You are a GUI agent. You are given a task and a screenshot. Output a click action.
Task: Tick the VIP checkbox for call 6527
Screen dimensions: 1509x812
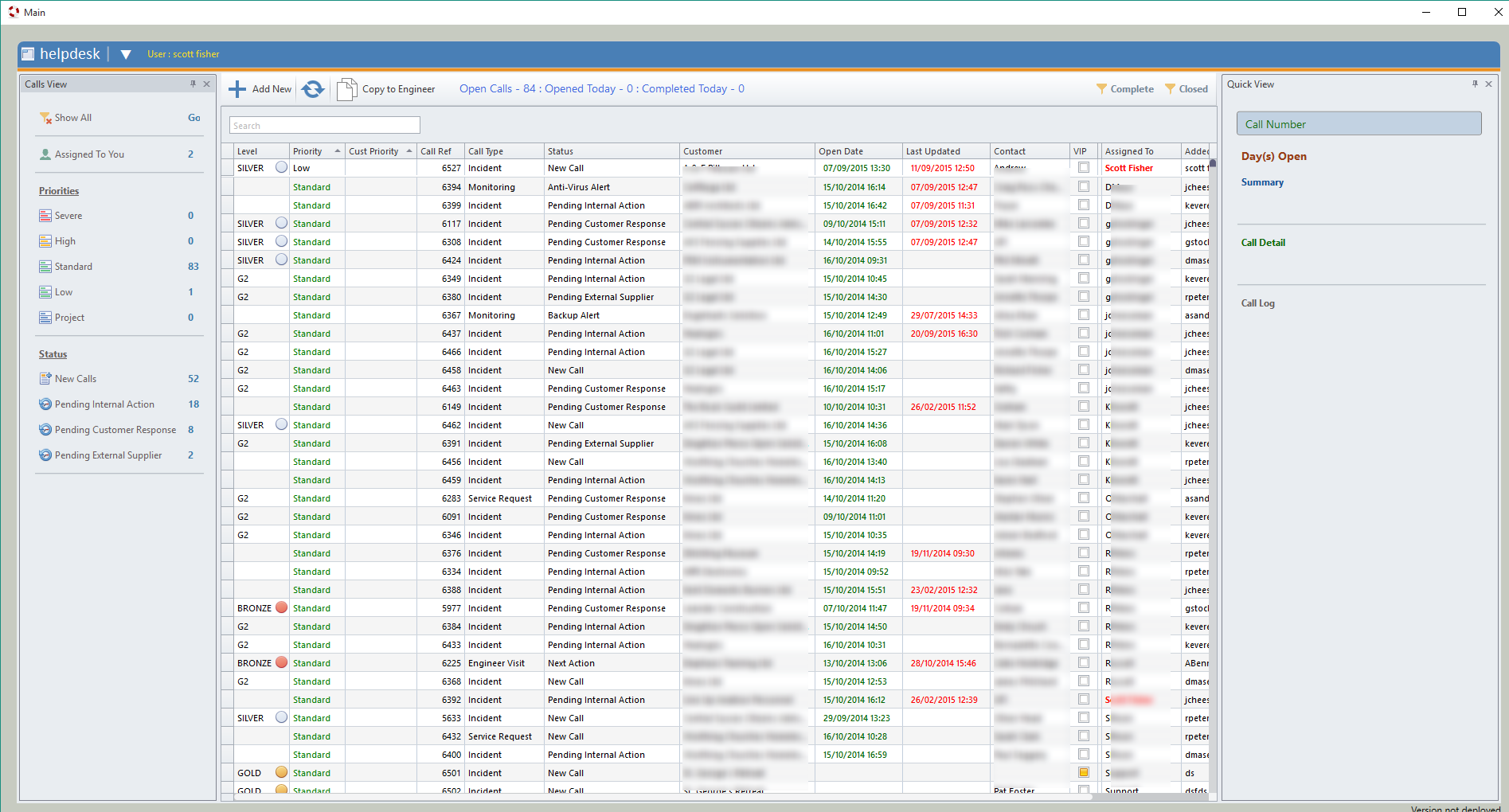[1083, 168]
